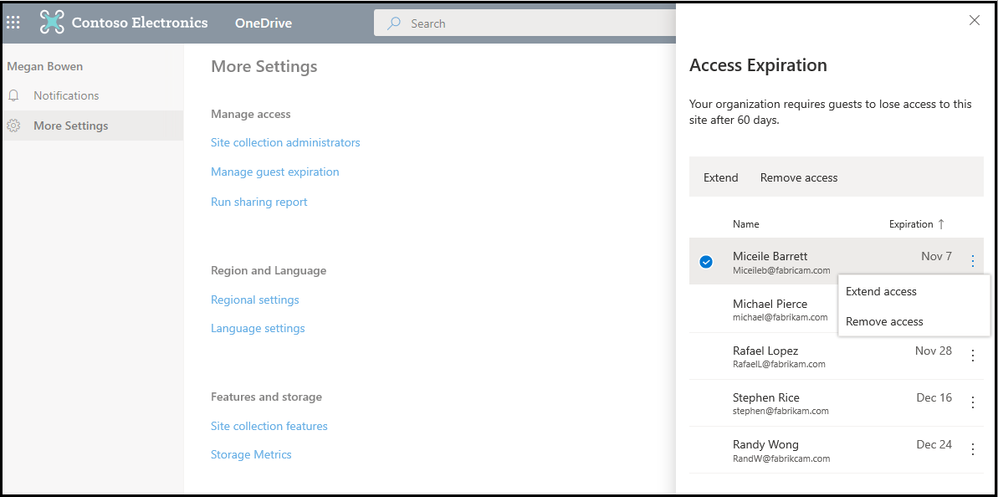Click the Contoso Electronics logo icon
This screenshot has width=998, height=497.
[x=52, y=22]
